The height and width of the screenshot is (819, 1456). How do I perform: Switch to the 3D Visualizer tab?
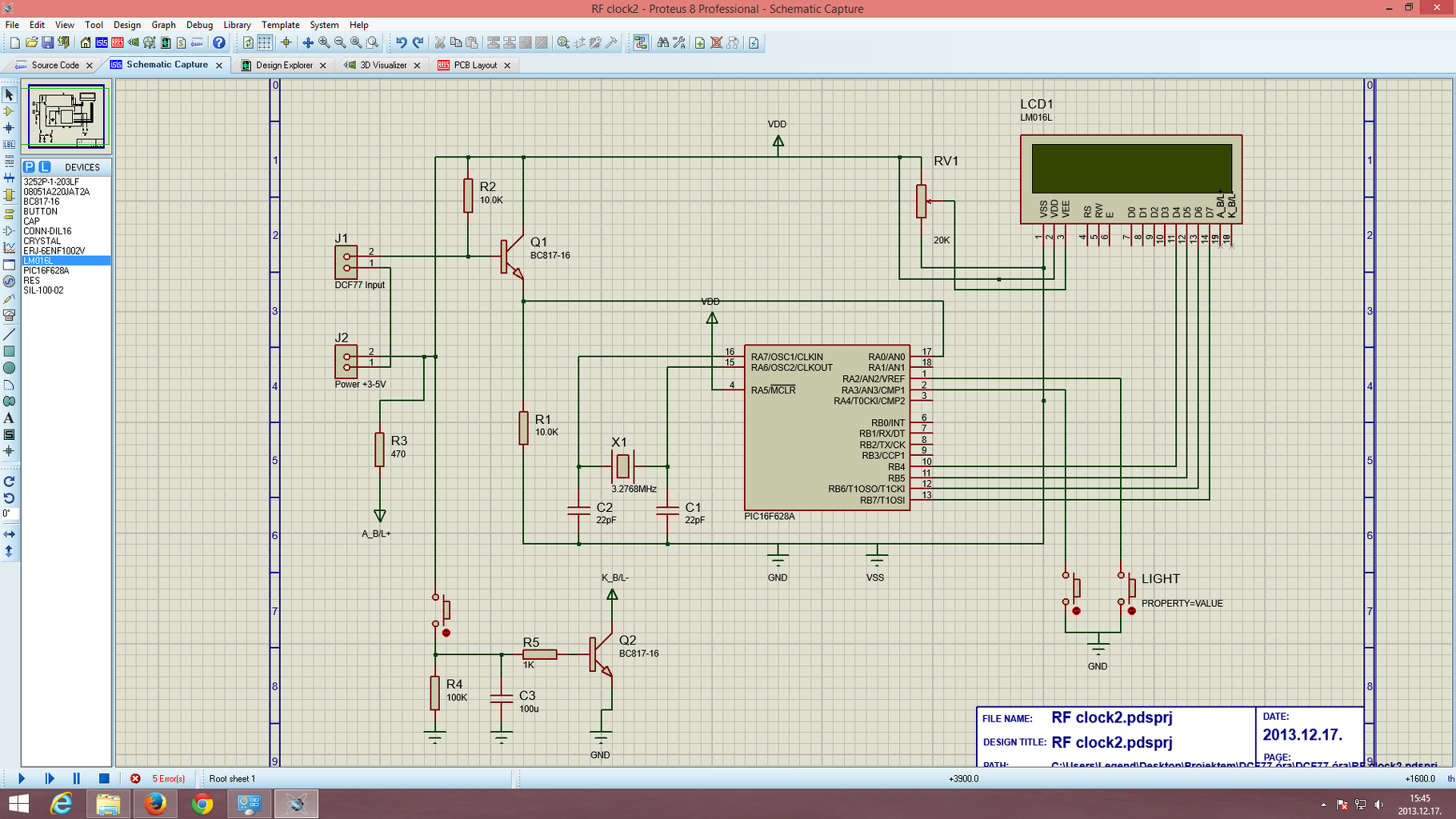[x=383, y=66]
